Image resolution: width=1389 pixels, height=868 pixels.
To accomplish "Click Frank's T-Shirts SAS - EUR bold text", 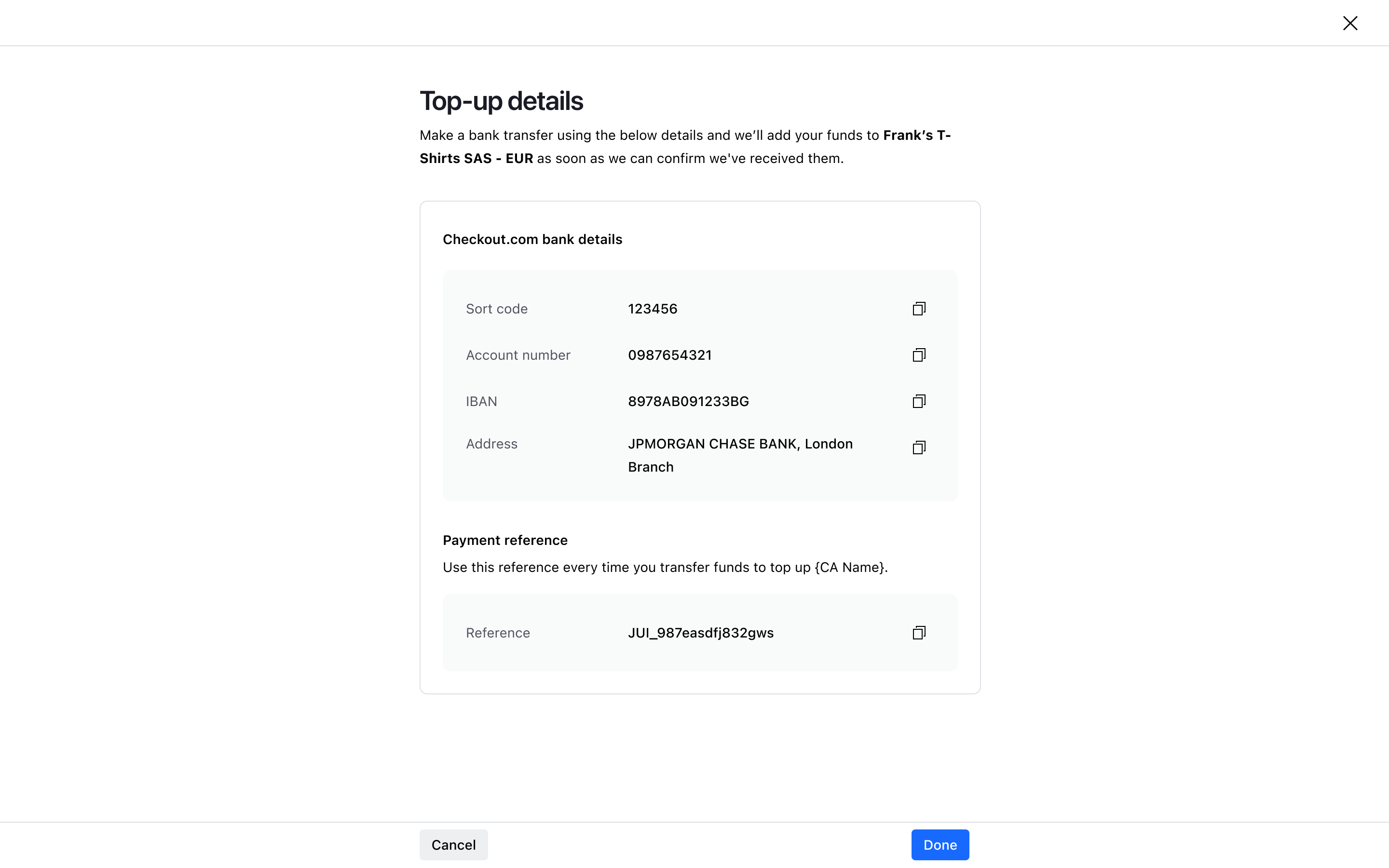I will click(685, 147).
